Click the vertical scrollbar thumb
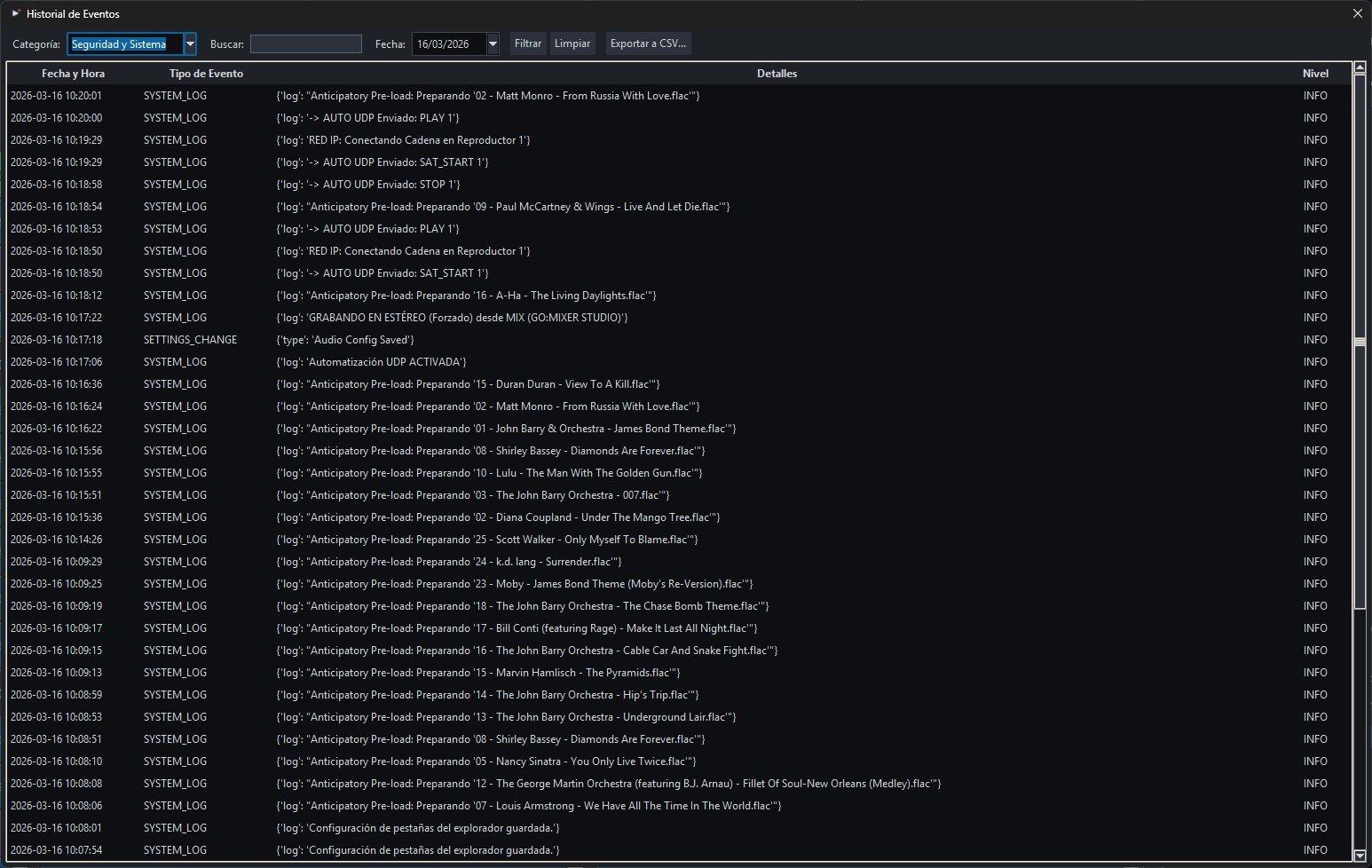Viewport: 1372px width, 868px height. tap(1360, 342)
